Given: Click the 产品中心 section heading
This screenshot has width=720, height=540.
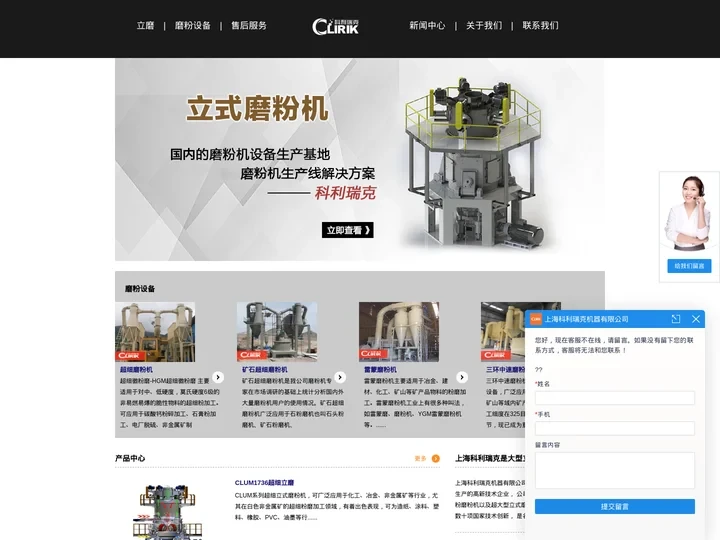Looking at the screenshot, I should (130, 458).
